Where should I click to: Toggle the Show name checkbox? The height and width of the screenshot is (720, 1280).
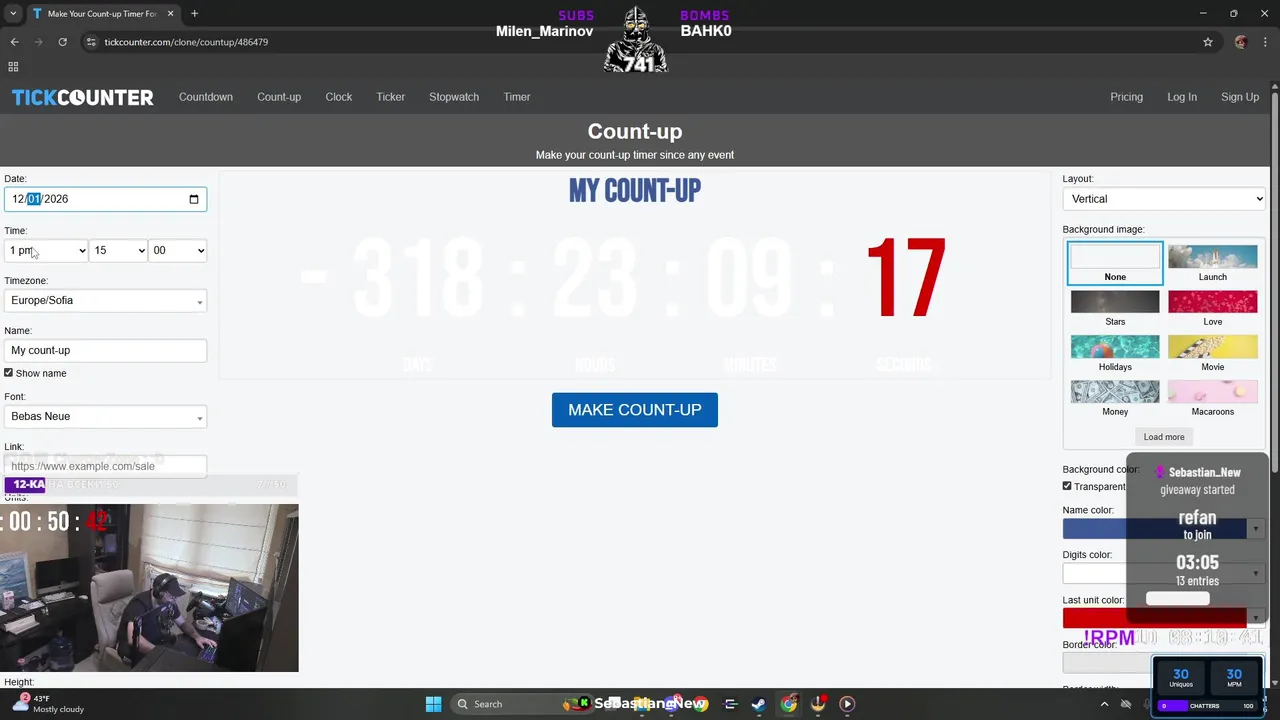pos(9,373)
